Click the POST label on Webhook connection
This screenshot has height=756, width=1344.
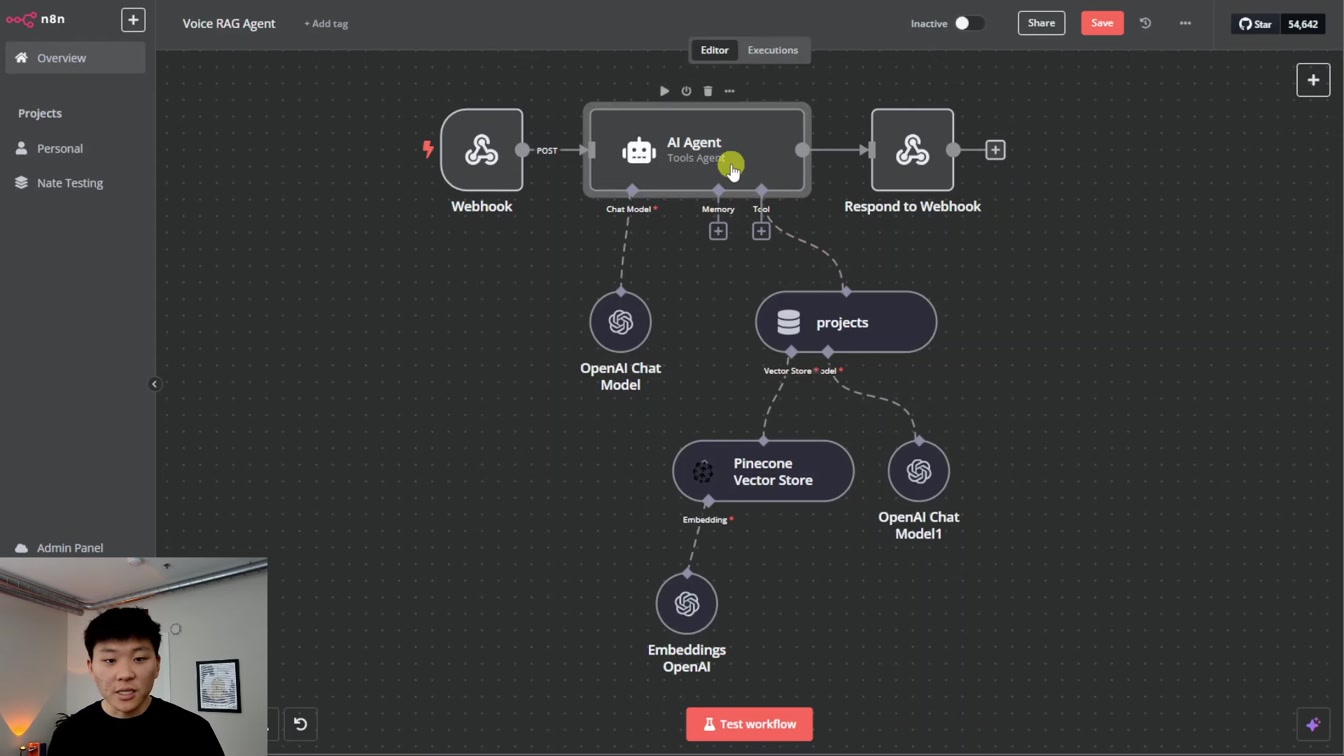(547, 151)
